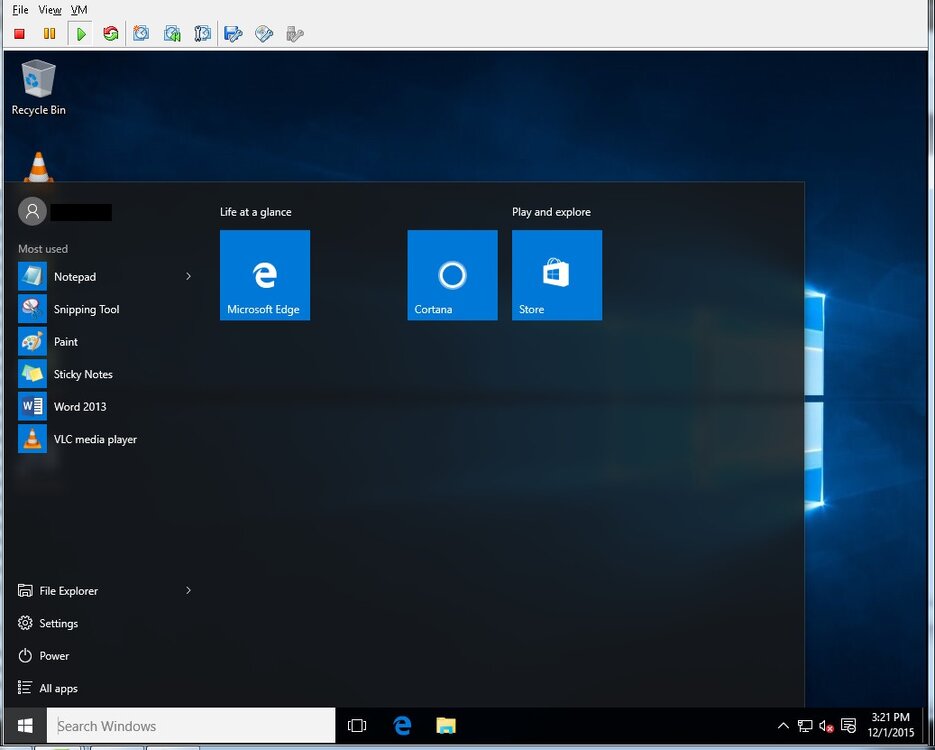
Task: Click the Play and explore heading
Action: coord(551,212)
